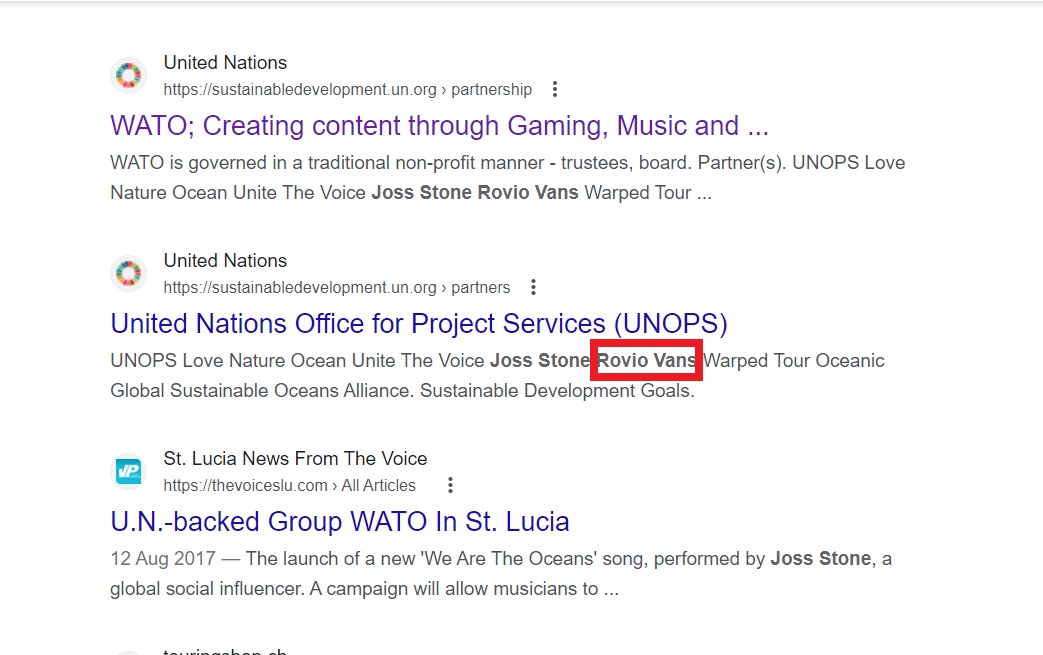Click the United Nations site name above the WATO result
This screenshot has height=655, width=1043.
[225, 63]
